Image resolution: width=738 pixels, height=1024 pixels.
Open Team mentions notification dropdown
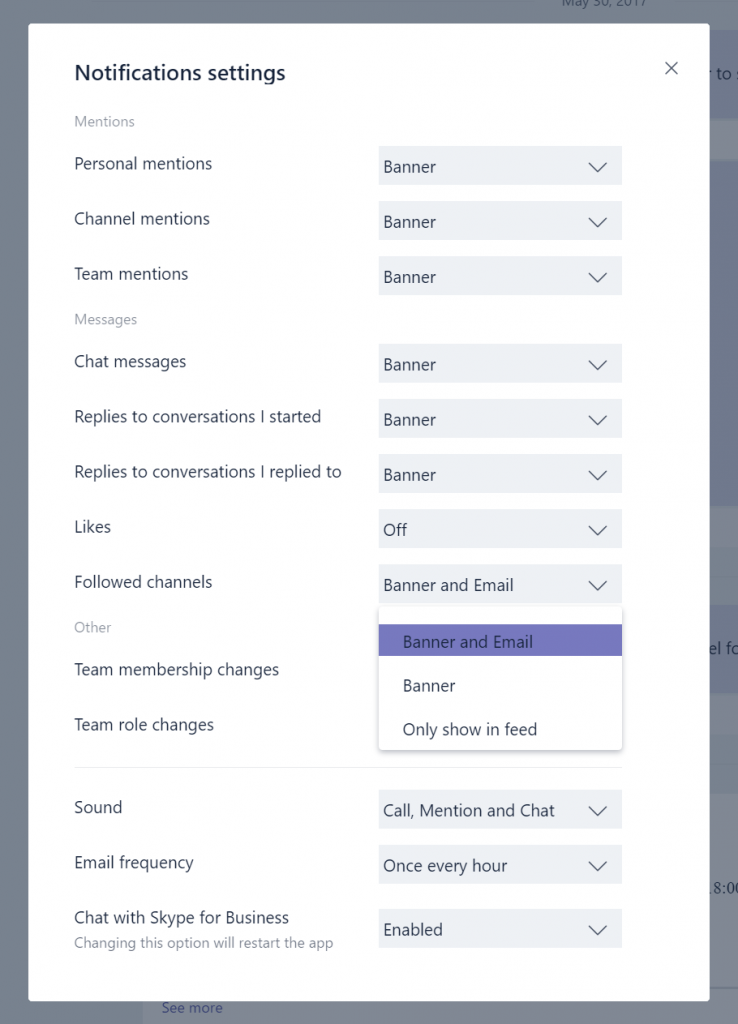click(500, 276)
